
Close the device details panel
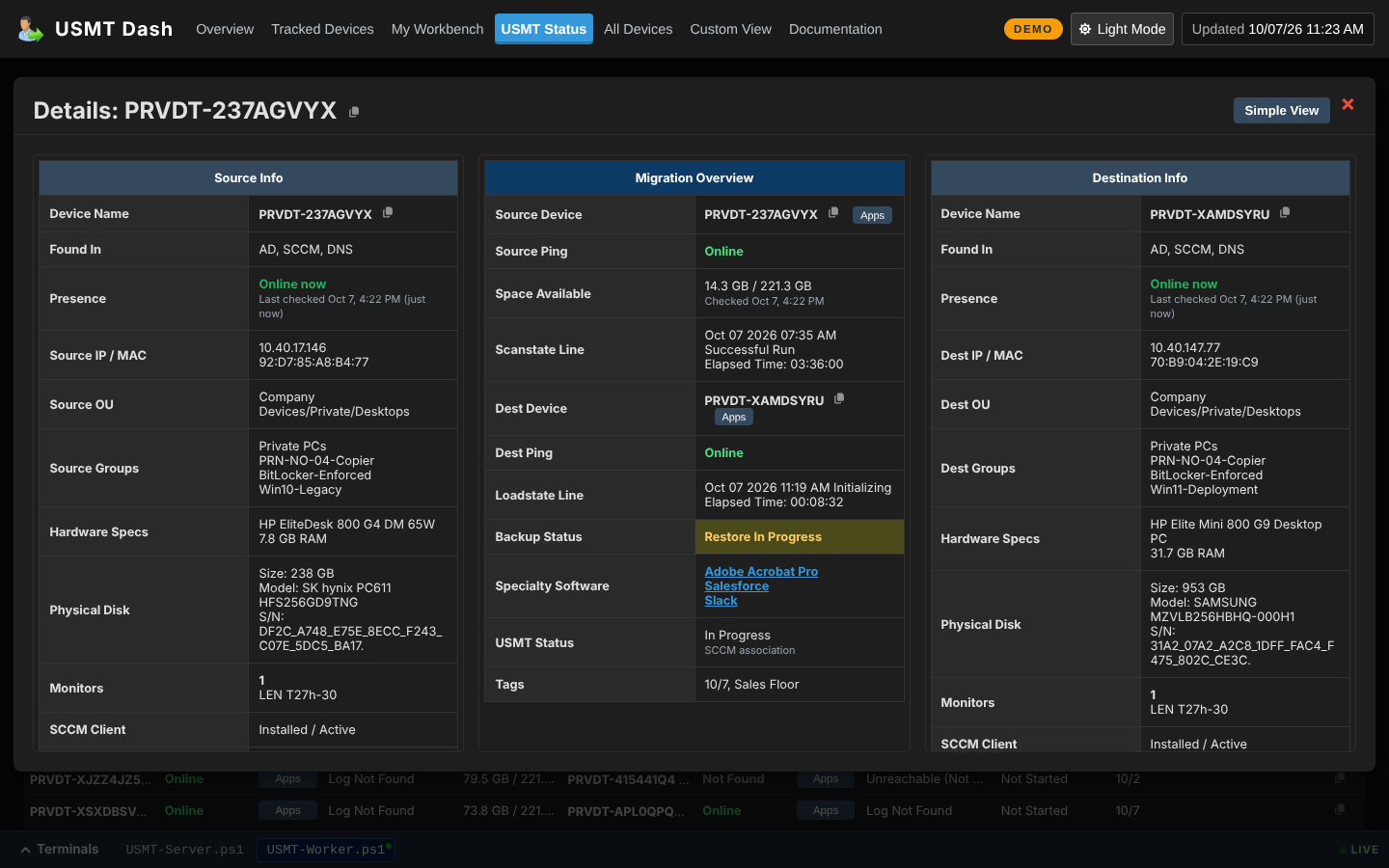pyautogui.click(x=1348, y=104)
